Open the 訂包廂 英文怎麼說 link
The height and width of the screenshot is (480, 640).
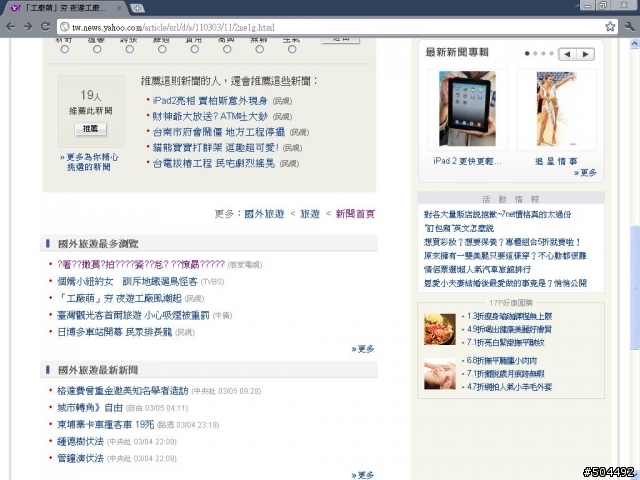(x=459, y=228)
